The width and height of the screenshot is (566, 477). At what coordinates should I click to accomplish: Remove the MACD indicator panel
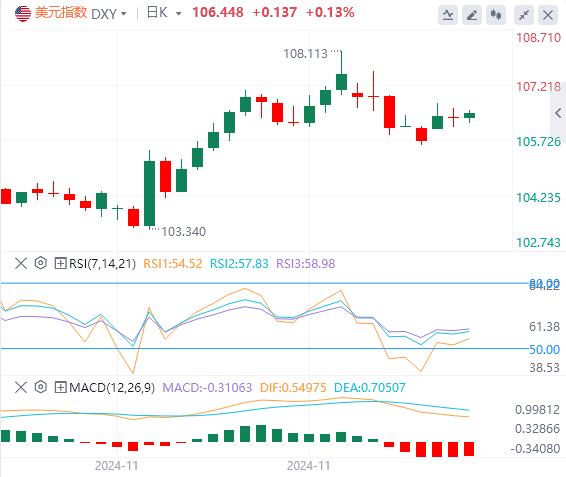tap(21, 387)
